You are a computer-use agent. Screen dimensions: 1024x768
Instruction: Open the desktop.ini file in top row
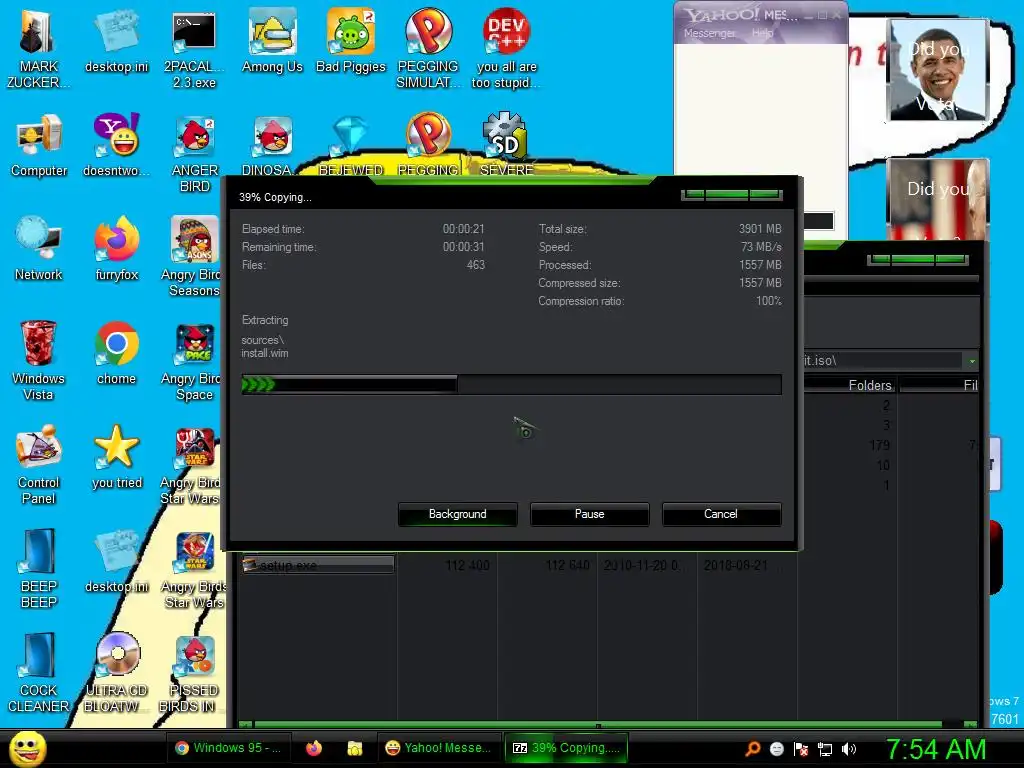pyautogui.click(x=116, y=41)
